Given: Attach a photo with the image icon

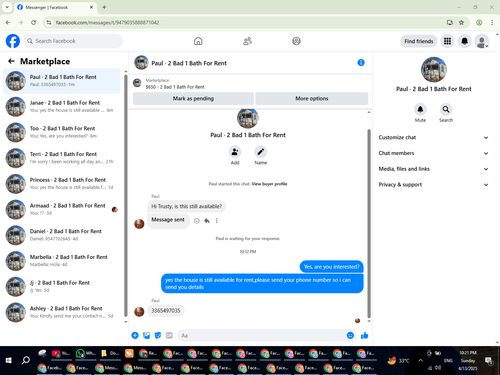Looking at the screenshot, I should (146, 335).
